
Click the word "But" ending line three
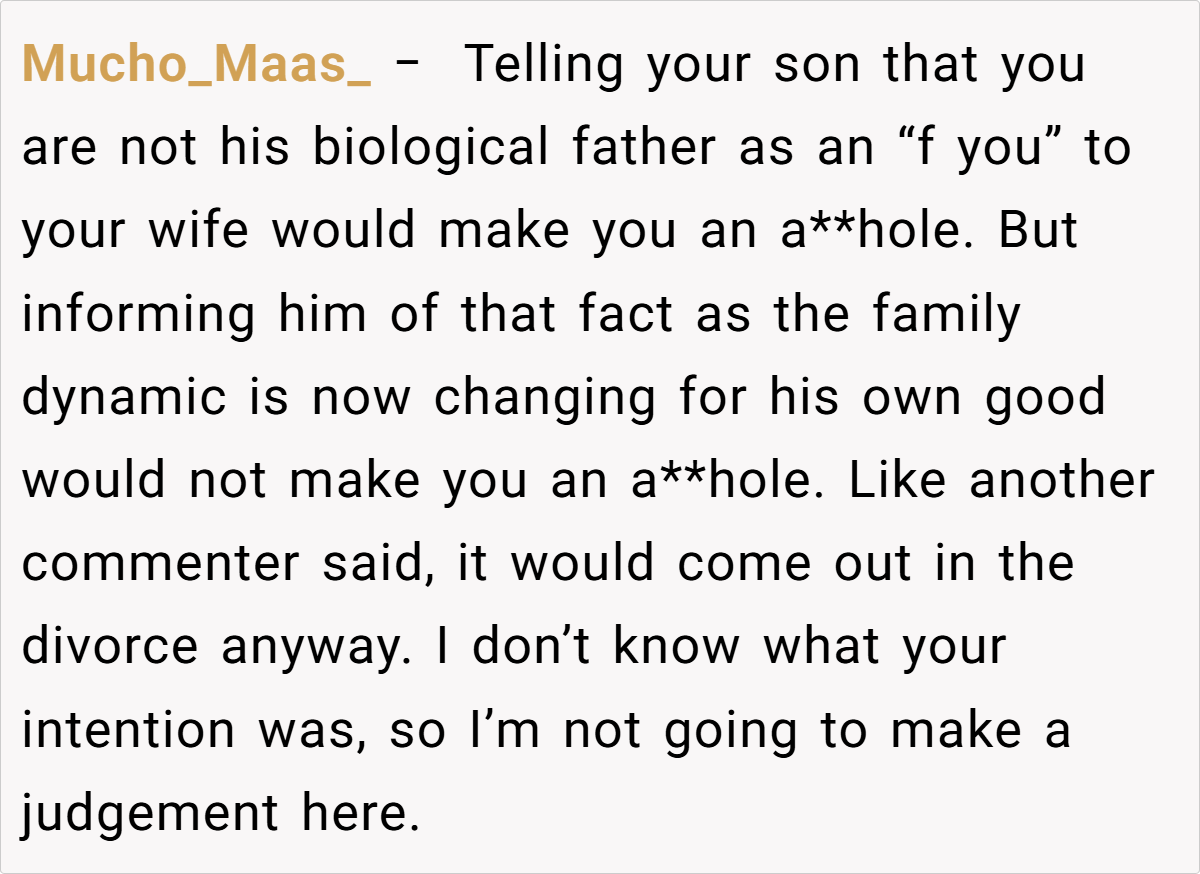pos(1039,231)
